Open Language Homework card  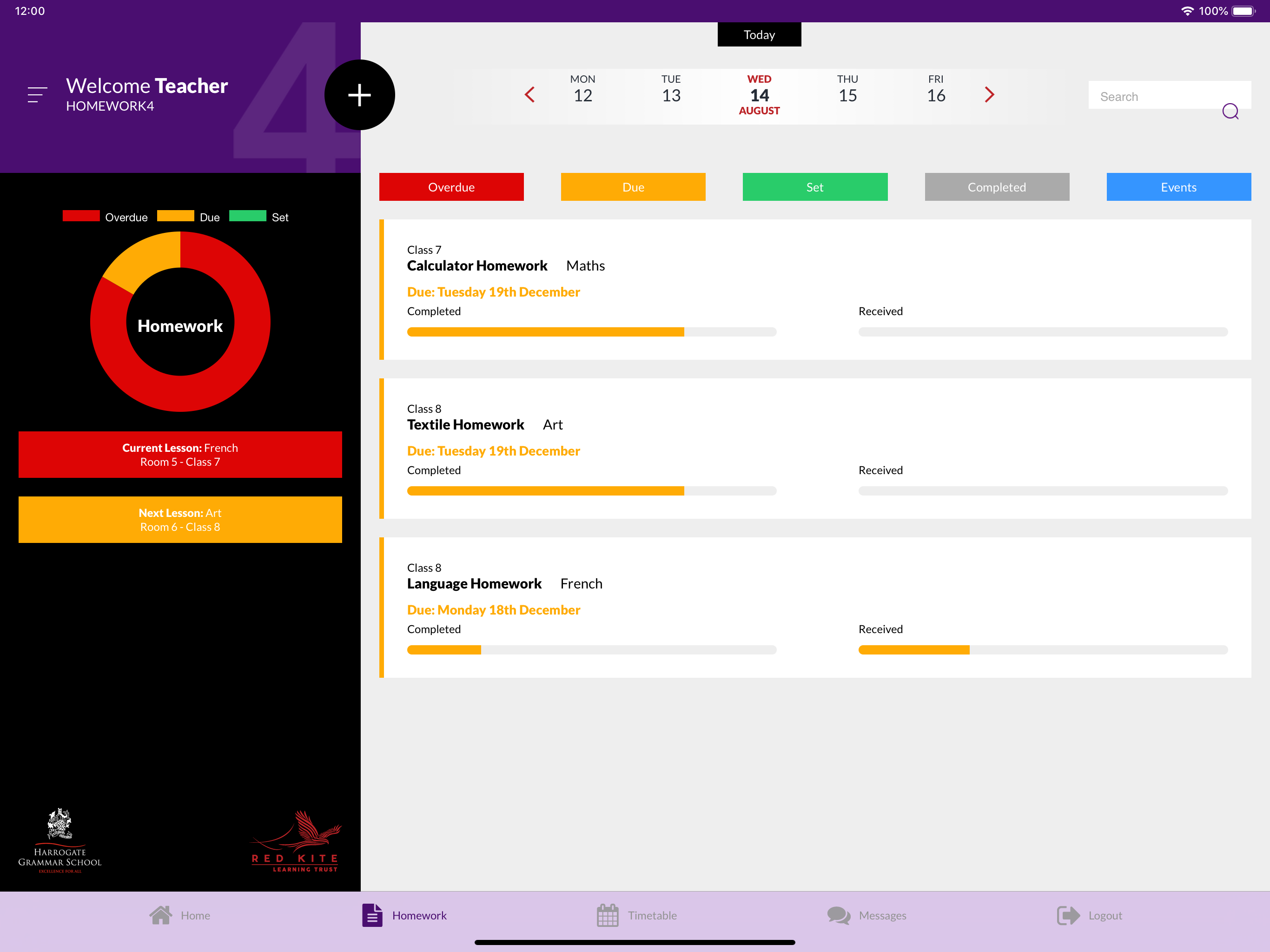815,608
